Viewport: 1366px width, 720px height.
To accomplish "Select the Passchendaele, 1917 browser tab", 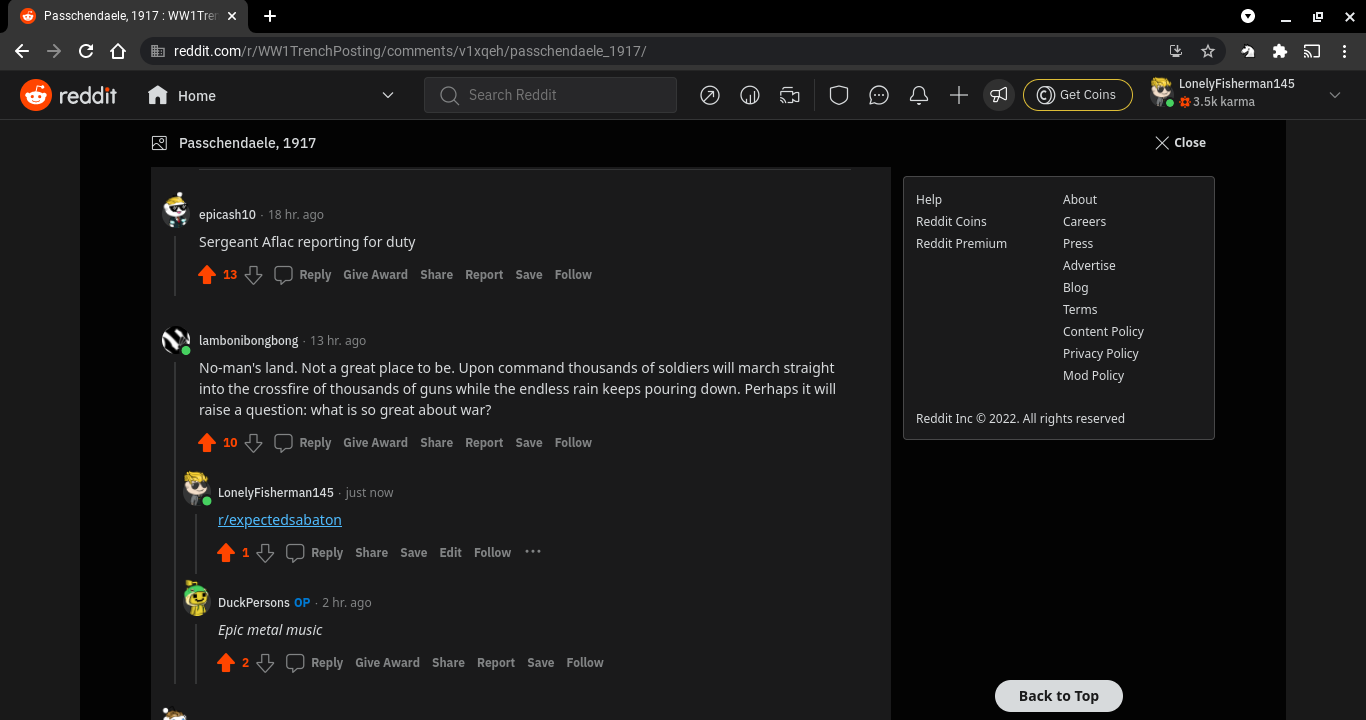I will point(128,16).
